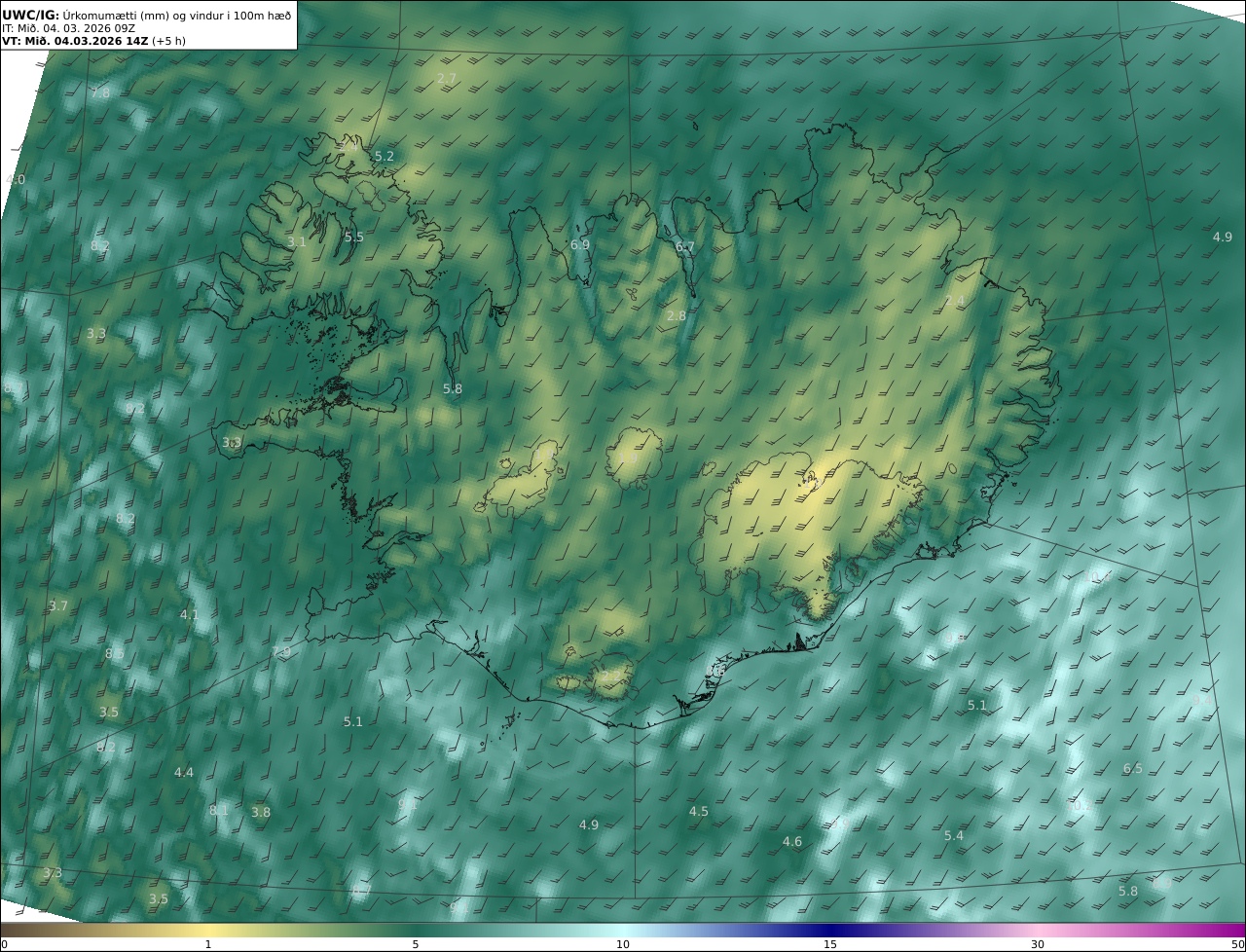Click the 3.1 value on the Westfjords

297,241
